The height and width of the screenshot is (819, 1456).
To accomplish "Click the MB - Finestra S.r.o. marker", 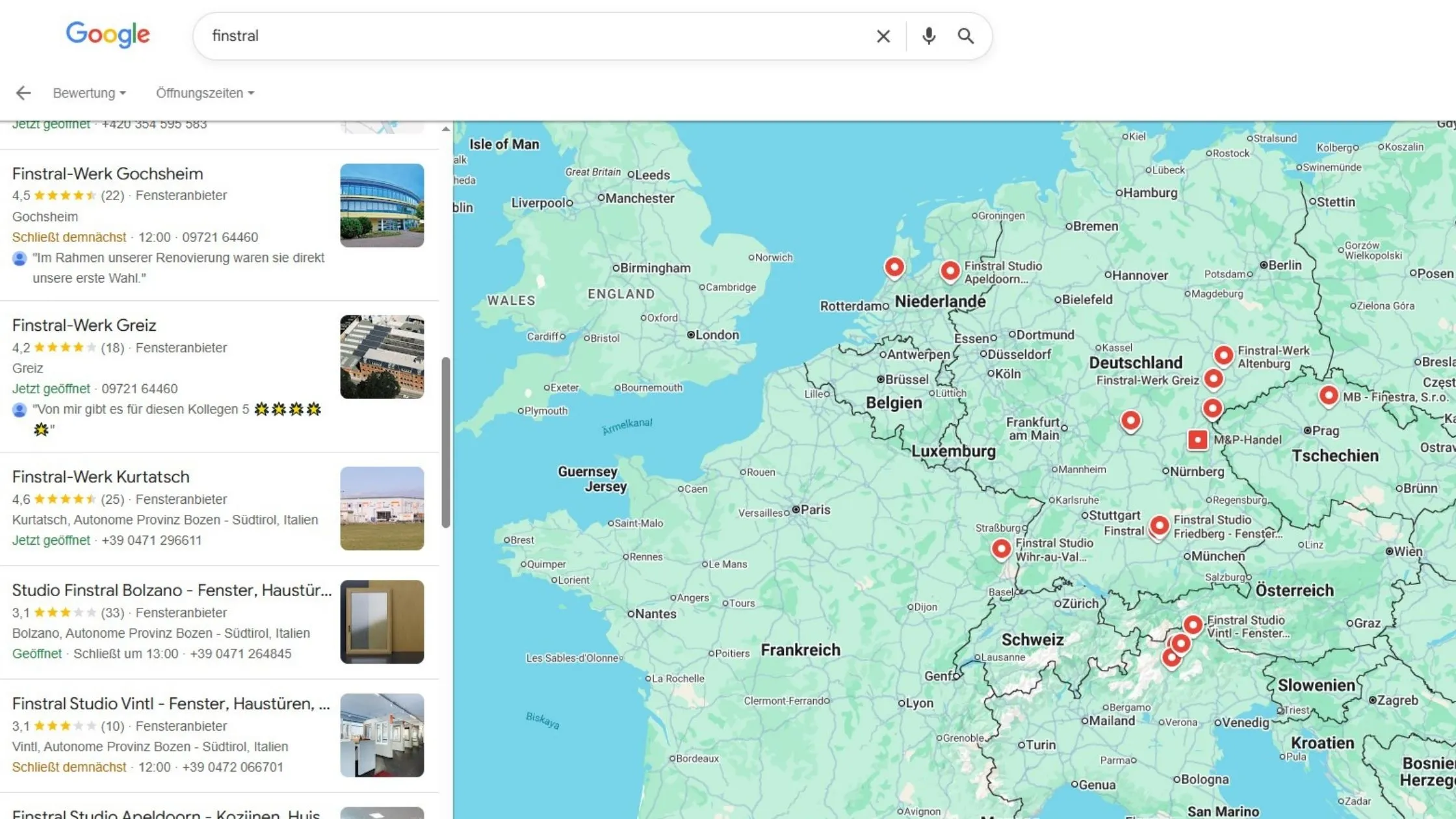I will pos(1328,395).
